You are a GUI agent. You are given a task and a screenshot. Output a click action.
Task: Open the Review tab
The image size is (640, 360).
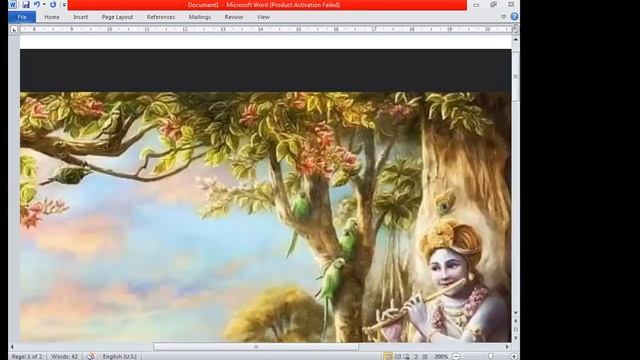coord(233,17)
